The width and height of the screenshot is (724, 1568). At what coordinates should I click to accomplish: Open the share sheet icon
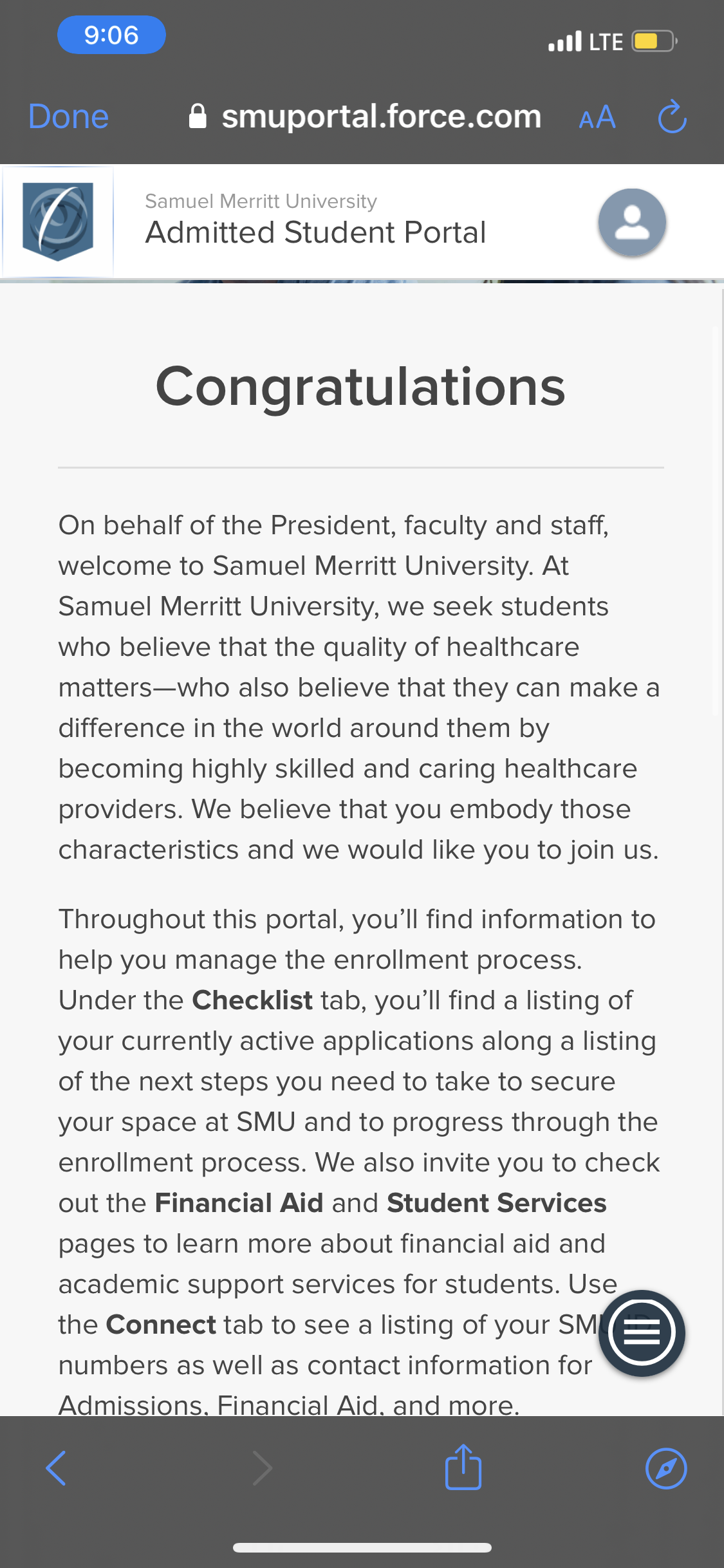coord(463,1467)
